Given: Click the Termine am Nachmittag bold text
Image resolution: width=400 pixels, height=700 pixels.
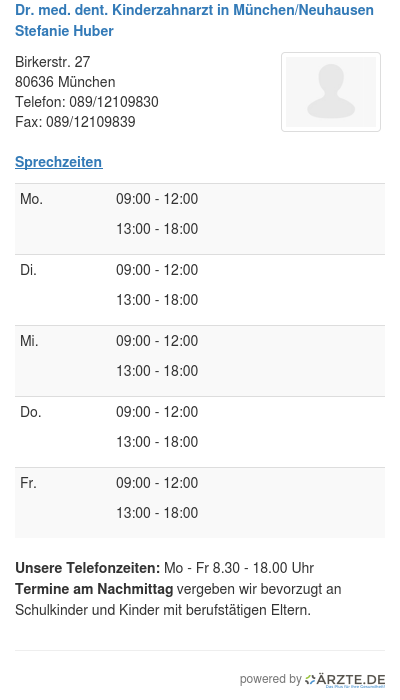Looking at the screenshot, I should coord(94,589).
